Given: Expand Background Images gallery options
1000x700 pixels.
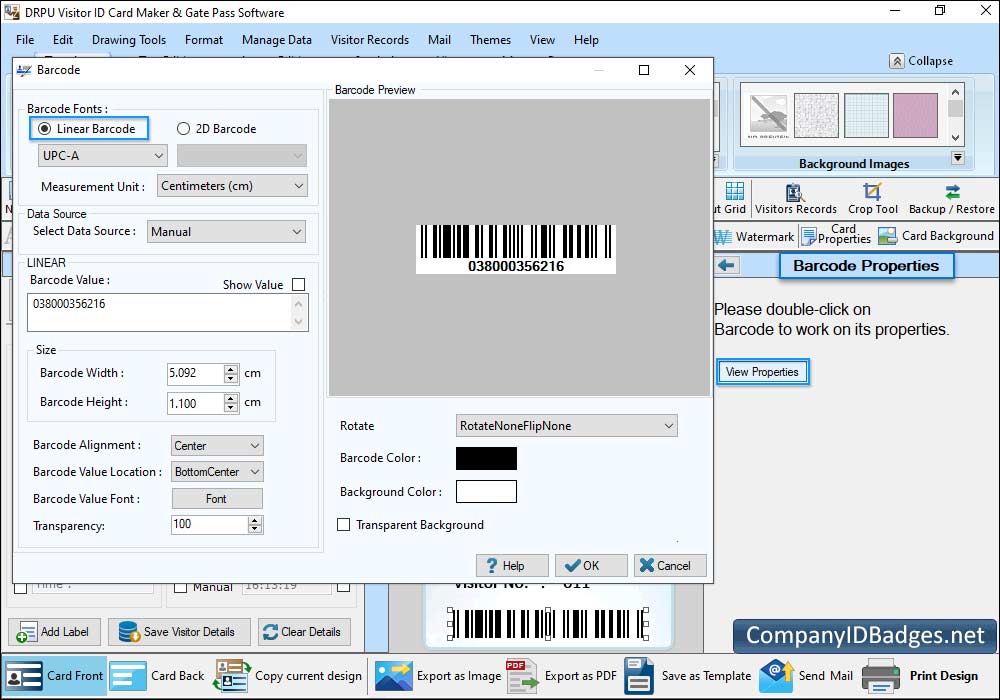Looking at the screenshot, I should pyautogui.click(x=957, y=157).
